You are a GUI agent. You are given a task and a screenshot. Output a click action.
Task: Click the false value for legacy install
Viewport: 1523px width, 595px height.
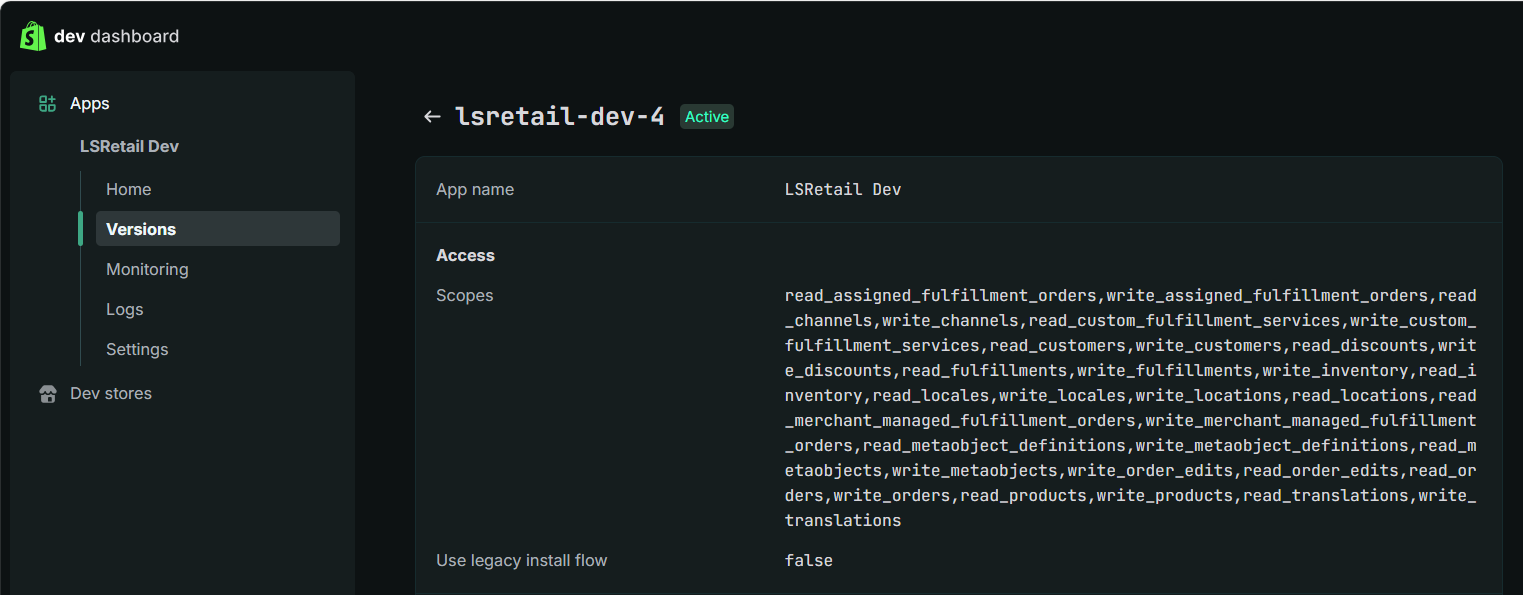[808, 560]
